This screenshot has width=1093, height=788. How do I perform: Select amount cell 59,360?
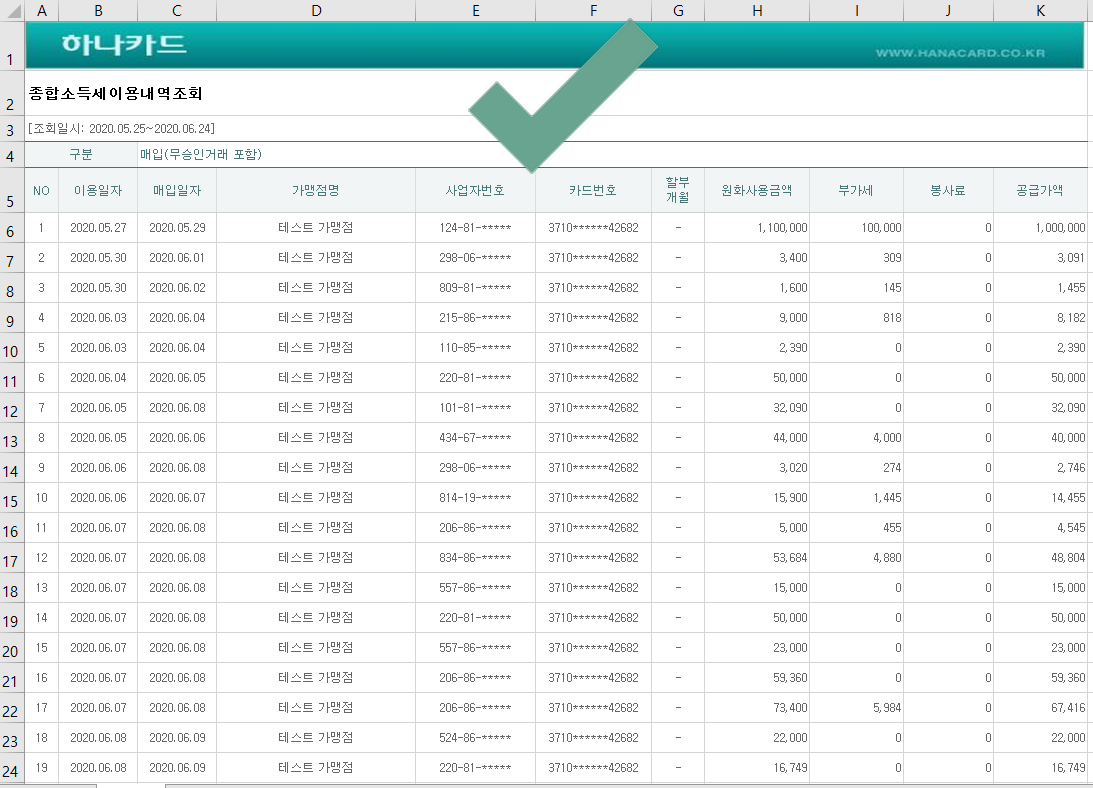pos(756,678)
